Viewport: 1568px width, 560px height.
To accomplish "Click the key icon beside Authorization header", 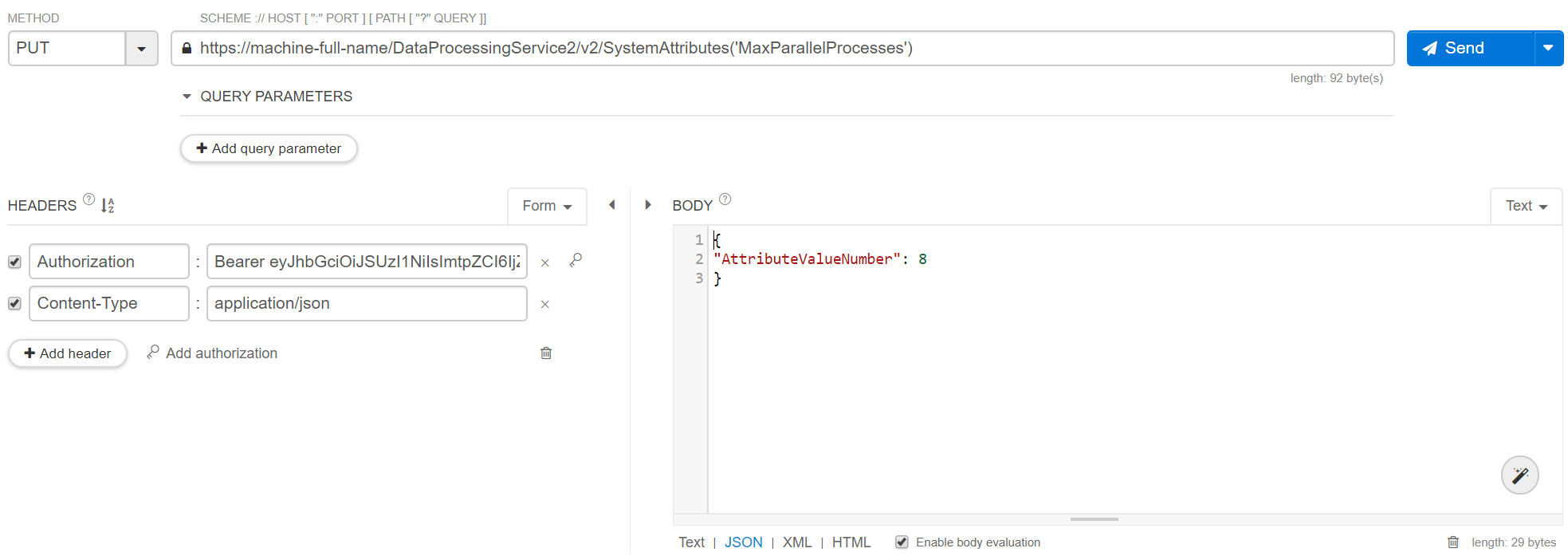I will [576, 260].
